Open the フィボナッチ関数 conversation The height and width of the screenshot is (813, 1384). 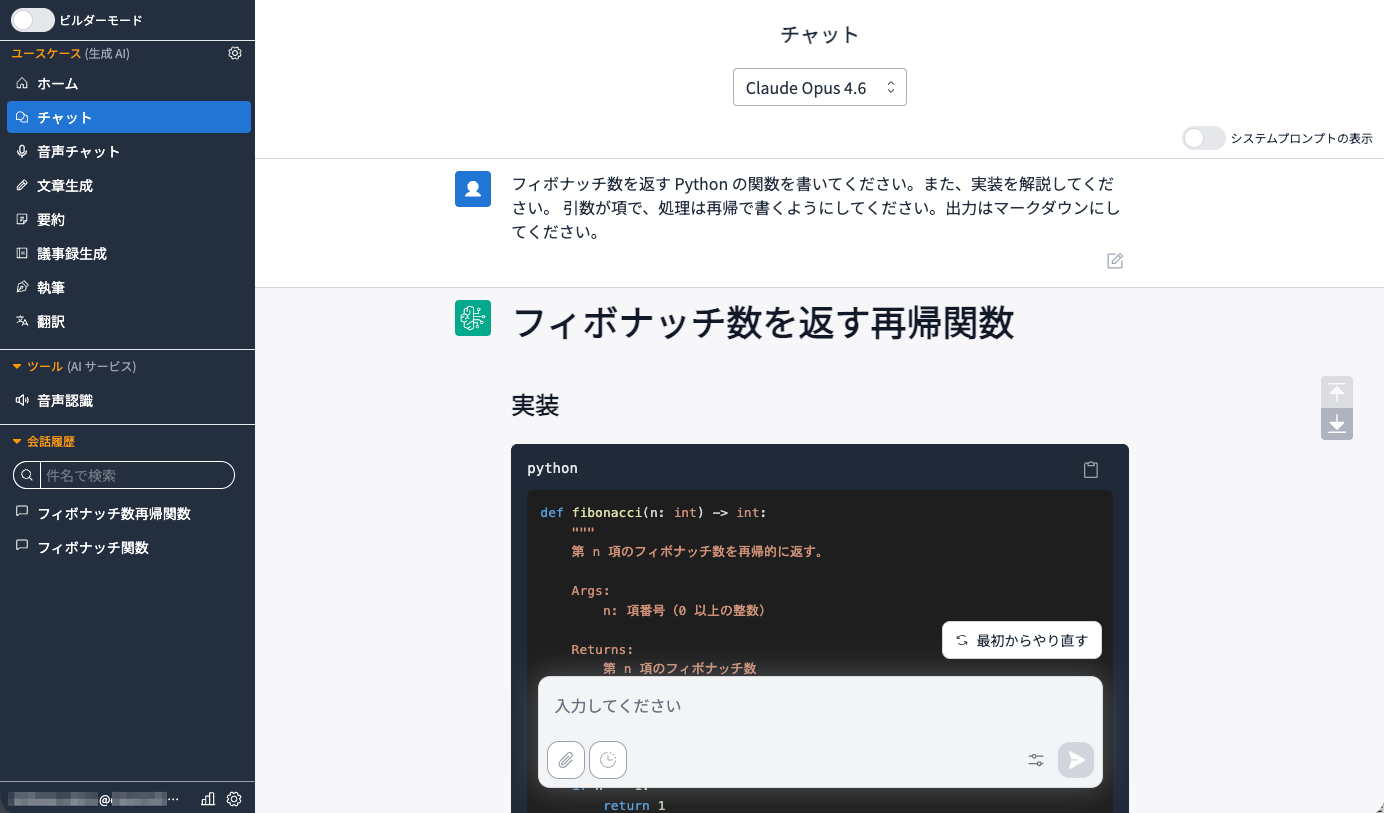click(128, 548)
